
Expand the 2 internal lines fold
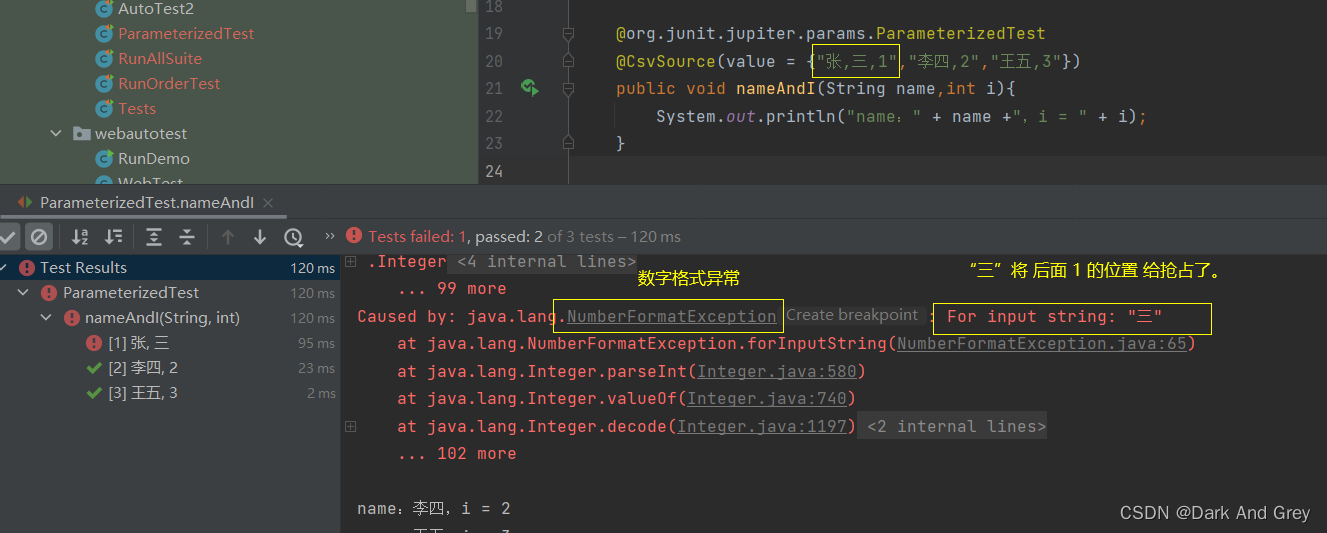pyautogui.click(x=951, y=426)
